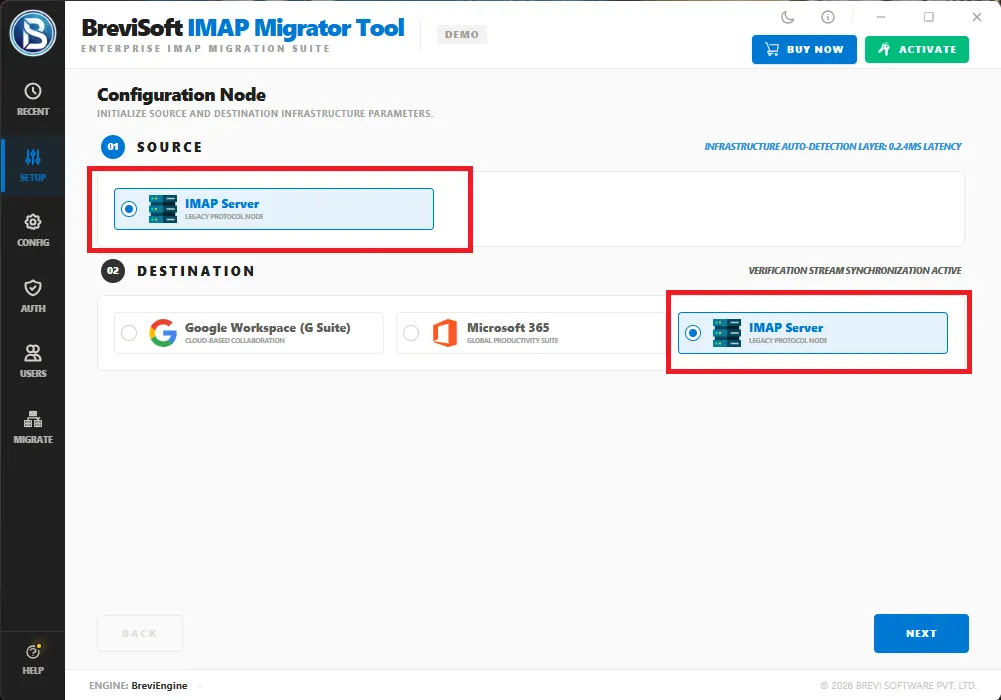Open the Users section
Viewport: 1001px width, 700px height.
33,361
